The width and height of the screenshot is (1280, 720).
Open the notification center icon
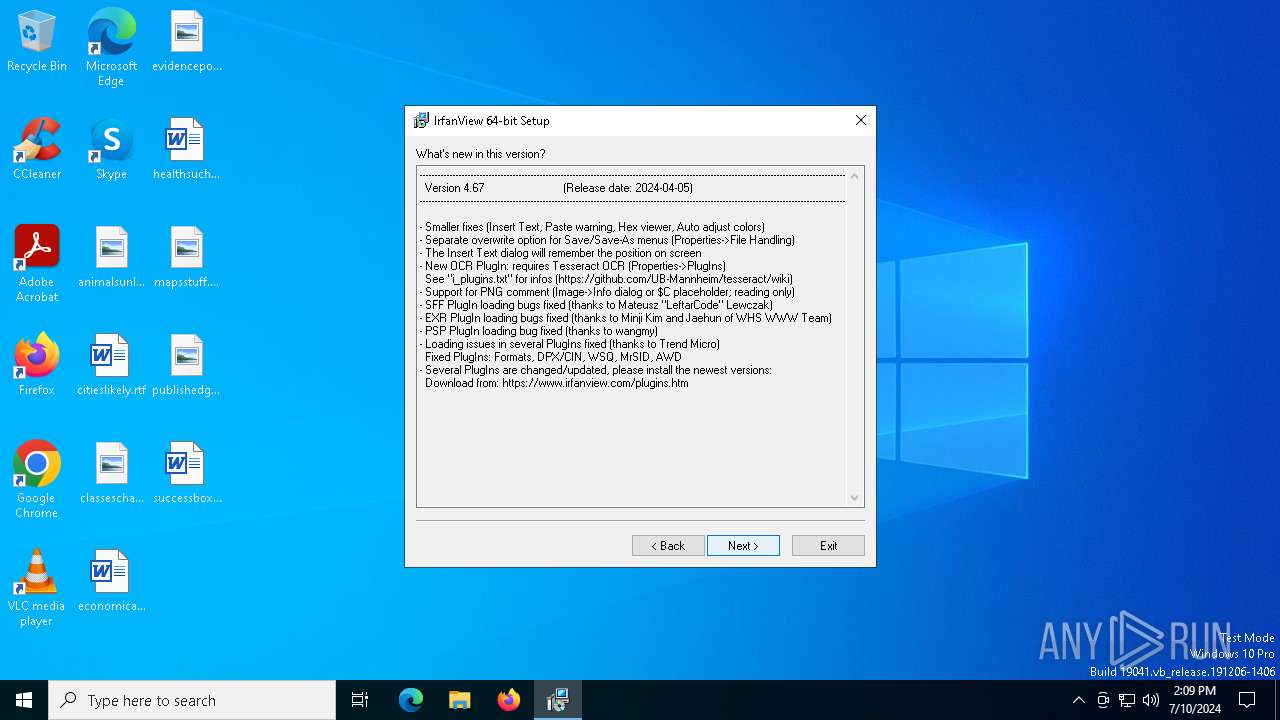pos(1247,700)
